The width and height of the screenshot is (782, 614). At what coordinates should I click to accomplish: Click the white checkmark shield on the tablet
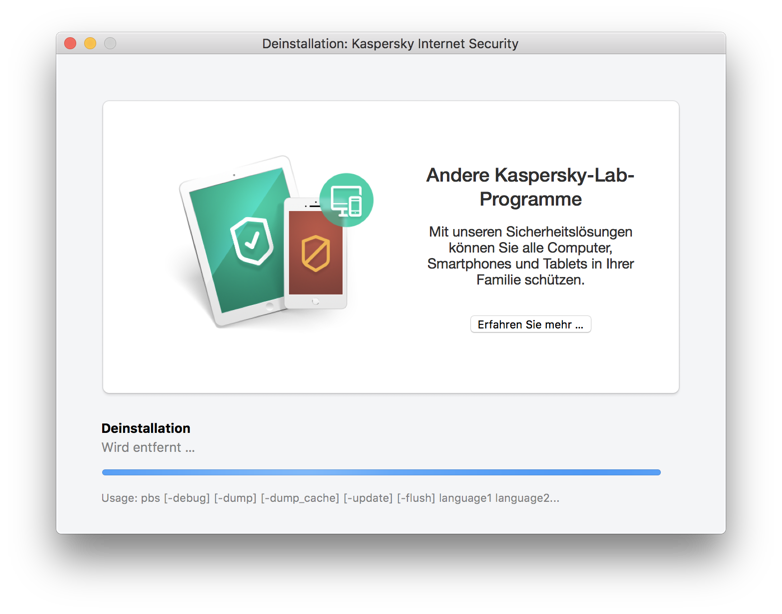coord(251,240)
